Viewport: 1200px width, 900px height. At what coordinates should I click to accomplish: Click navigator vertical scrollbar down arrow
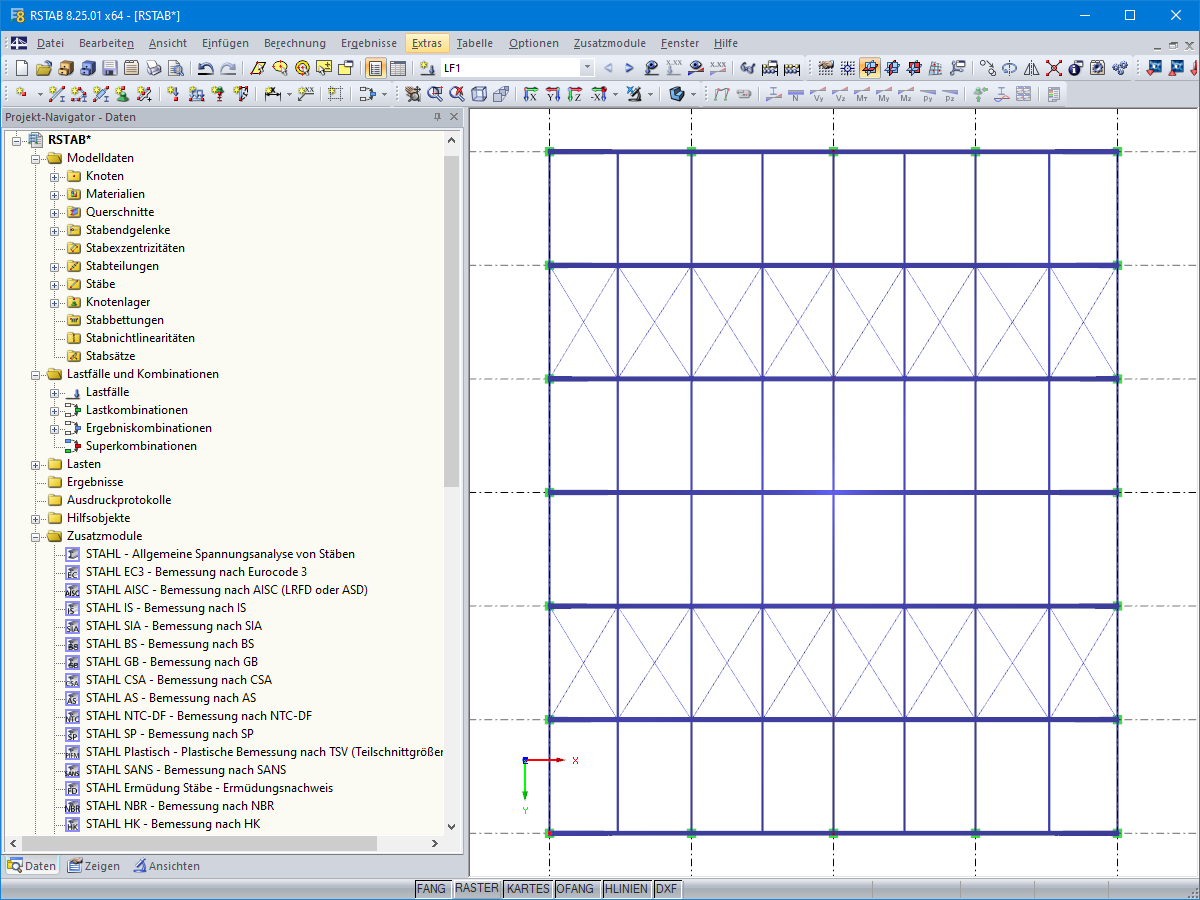(451, 827)
